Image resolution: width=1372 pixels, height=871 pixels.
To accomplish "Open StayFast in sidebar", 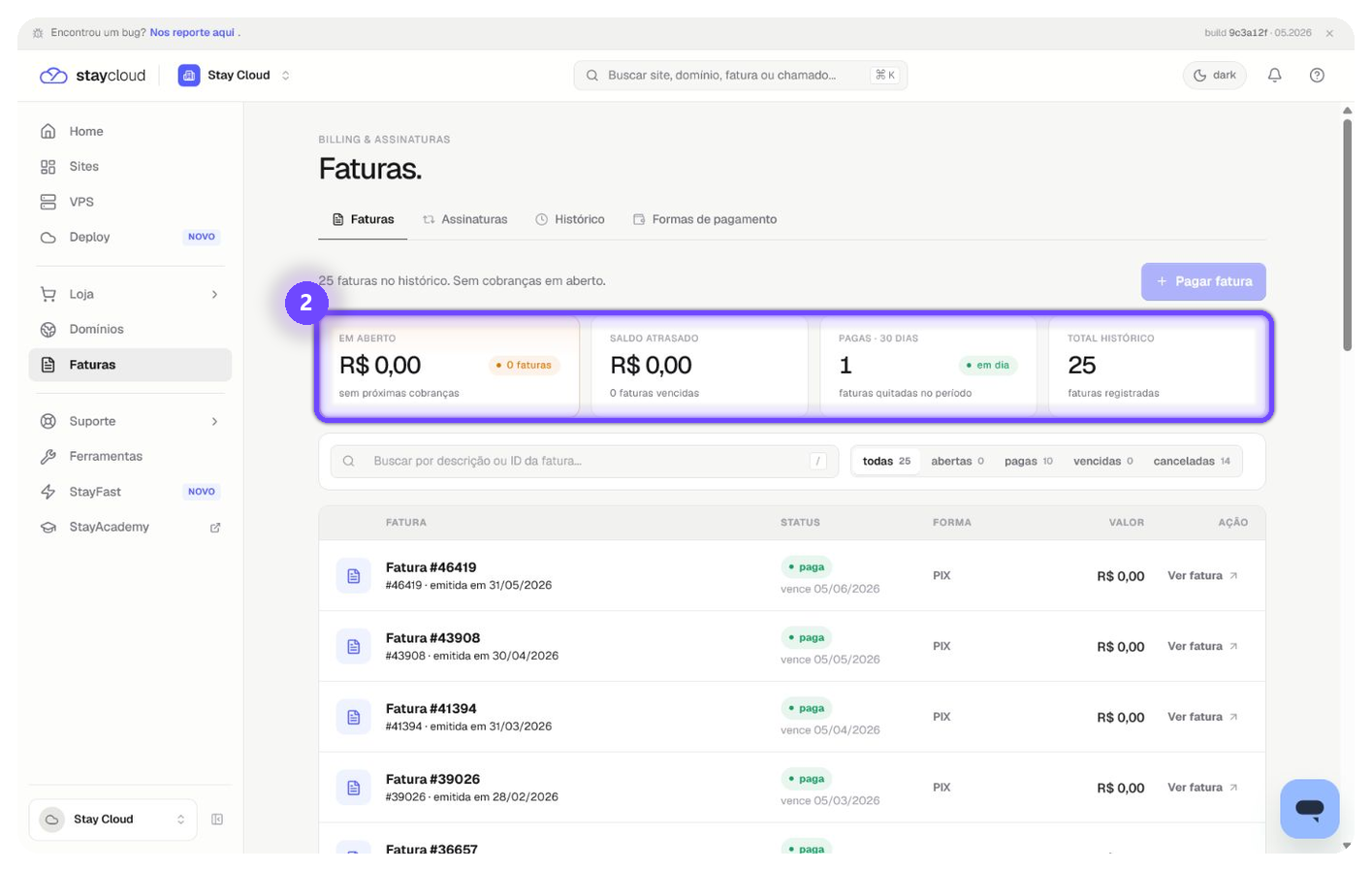I will [x=130, y=492].
